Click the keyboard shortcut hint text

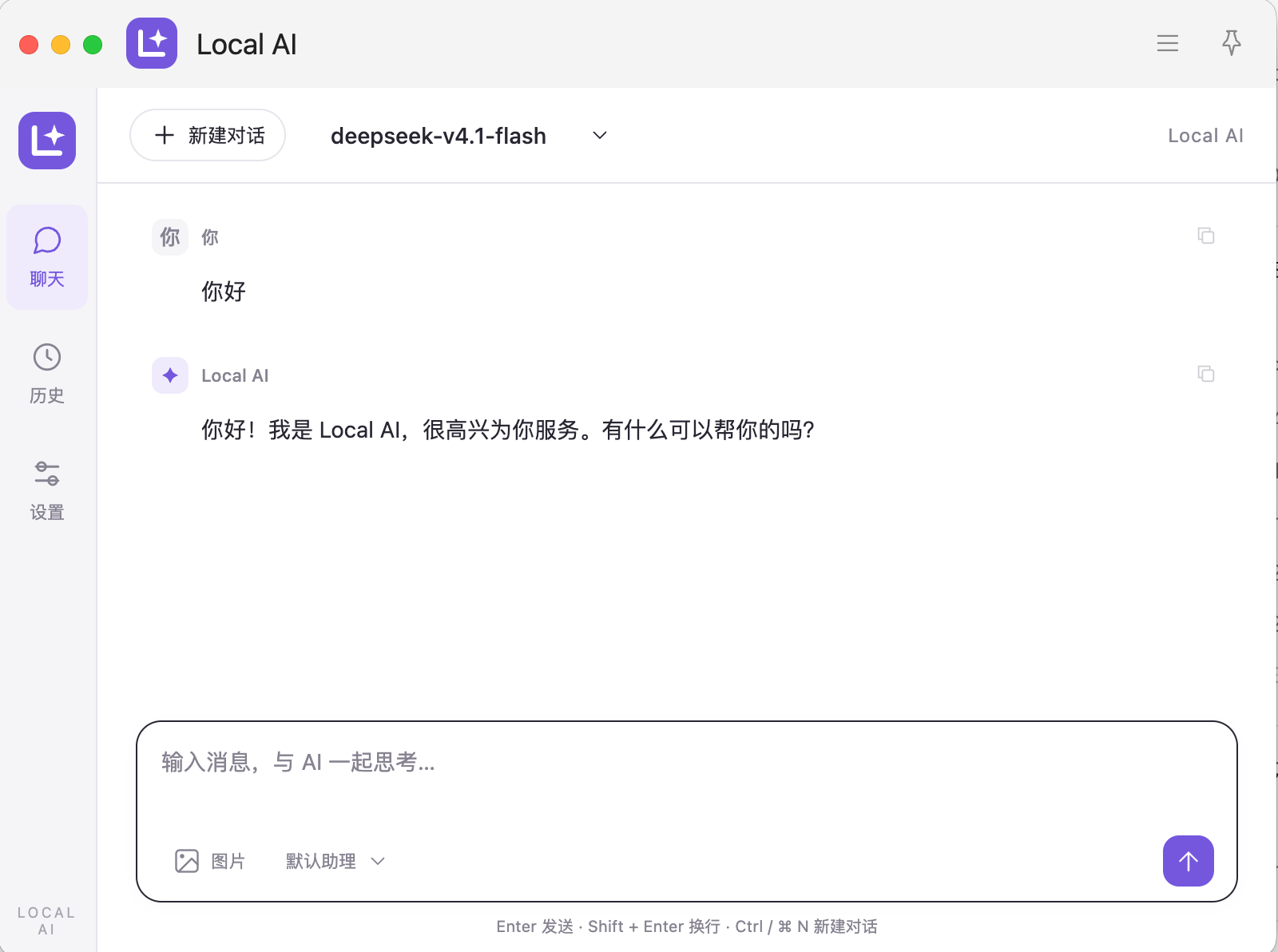click(x=687, y=926)
